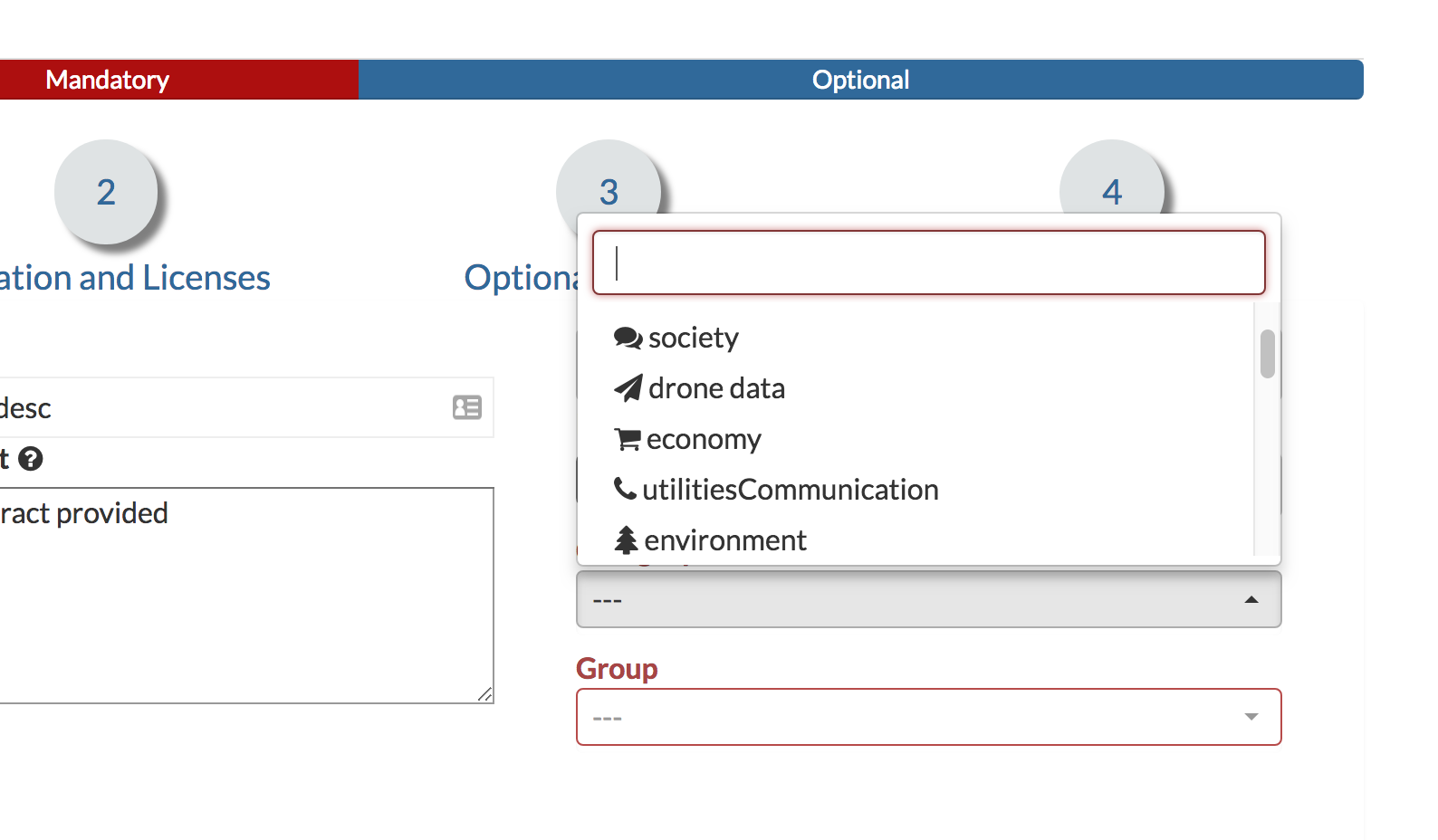This screenshot has height=840, width=1438.
Task: Click the dropdown list scrollbar thumb
Action: point(1268,354)
